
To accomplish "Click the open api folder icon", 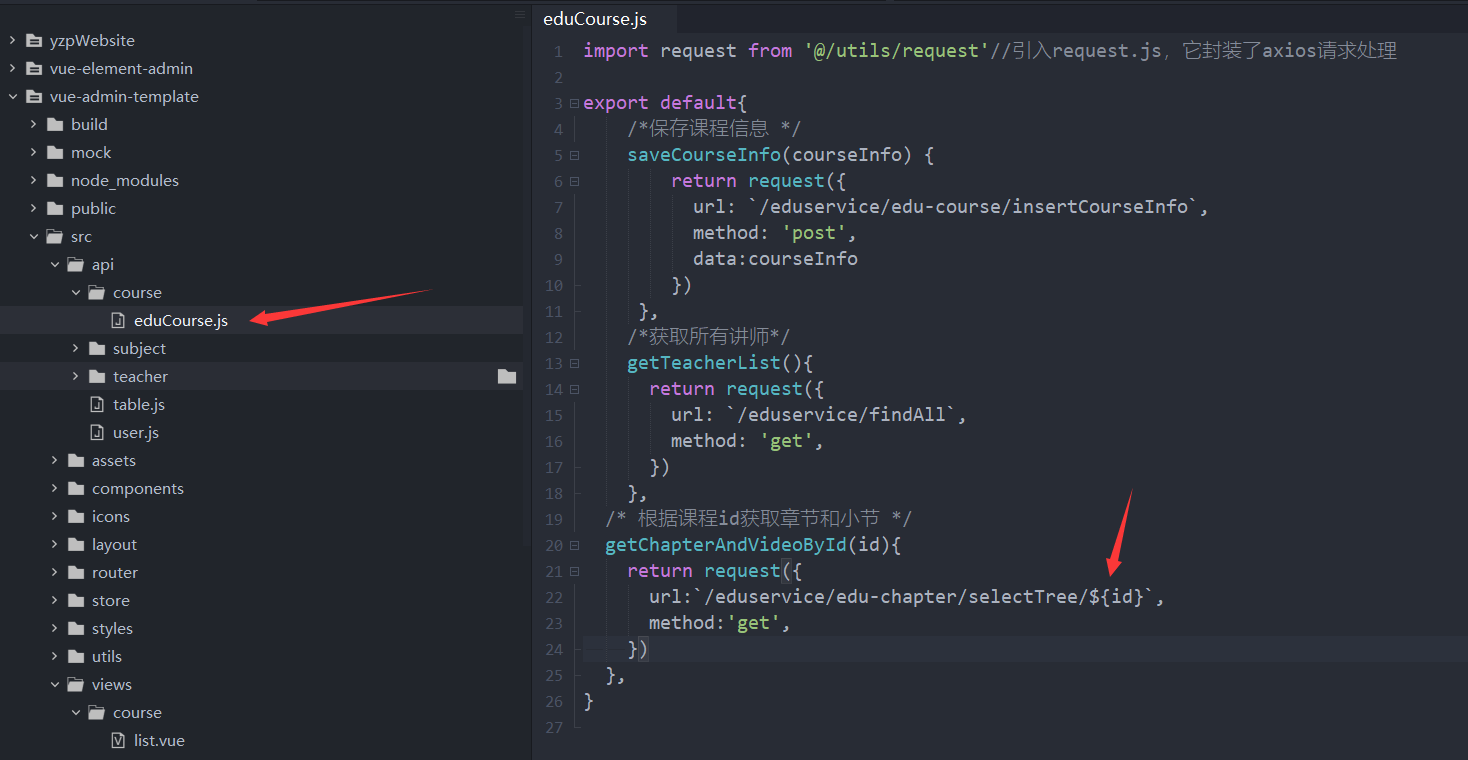I will 76,265.
